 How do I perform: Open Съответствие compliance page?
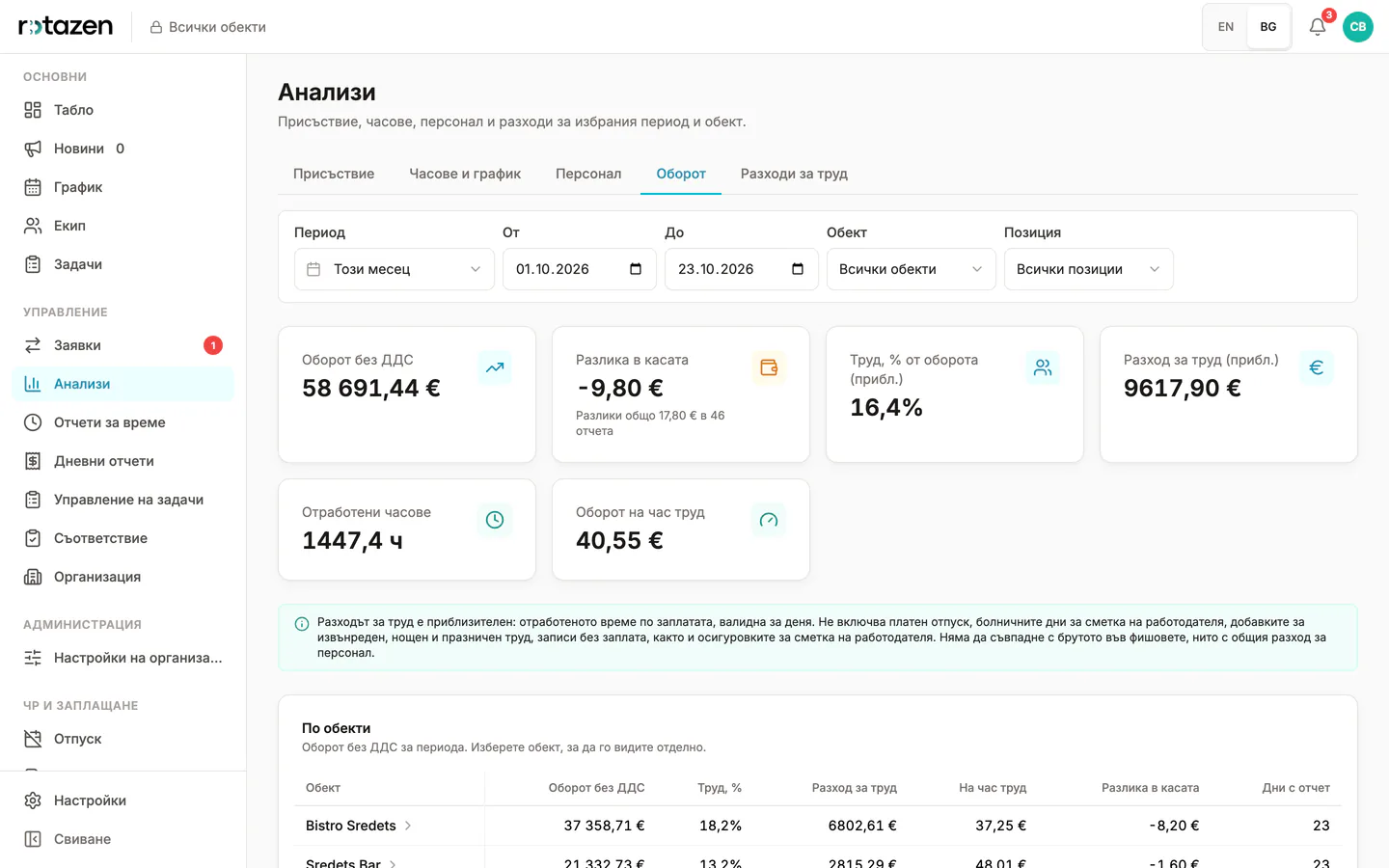click(123, 538)
